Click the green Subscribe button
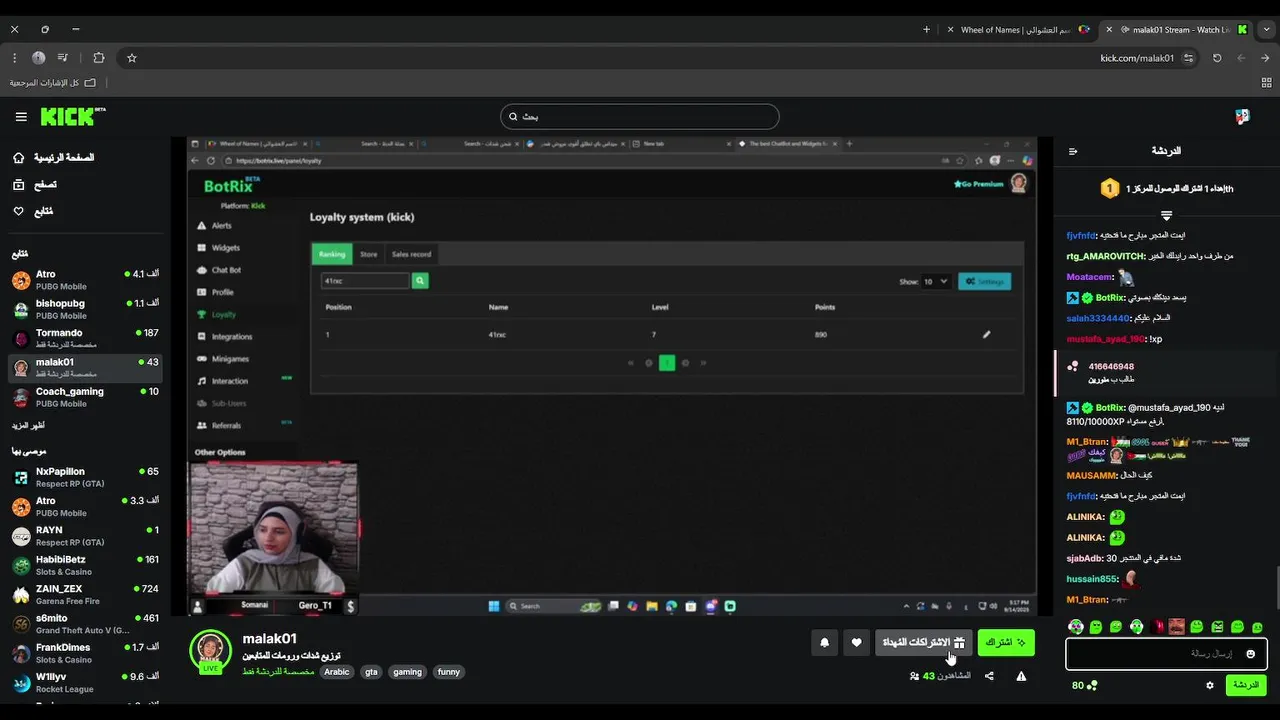 [1006, 643]
